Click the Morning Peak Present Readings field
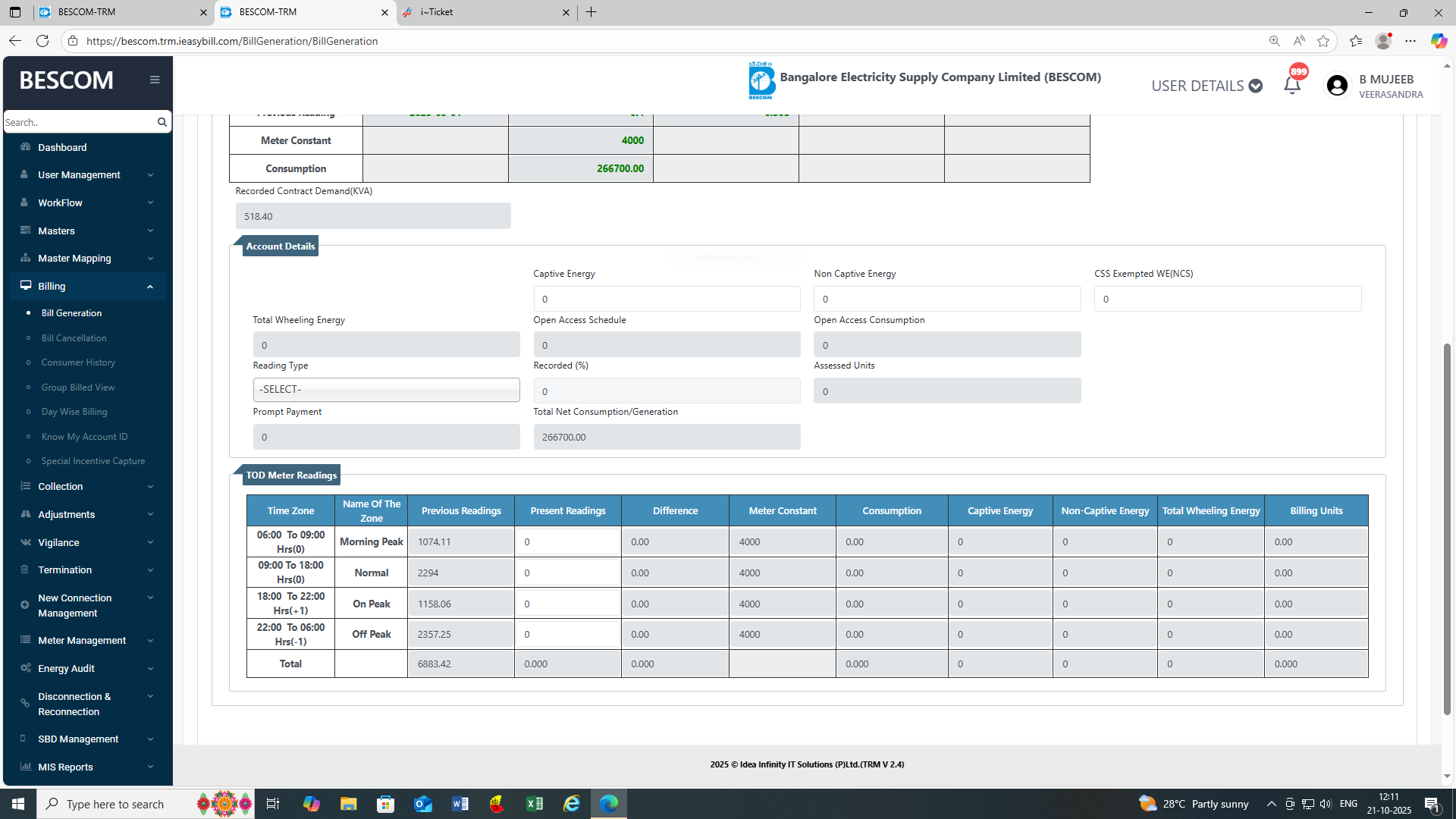 pyautogui.click(x=567, y=542)
